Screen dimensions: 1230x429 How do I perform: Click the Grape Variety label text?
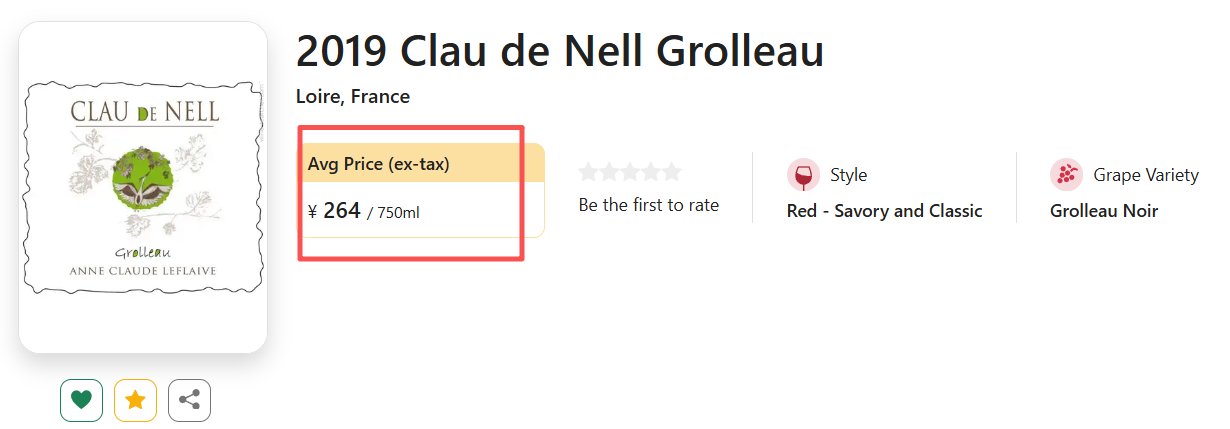click(1145, 175)
